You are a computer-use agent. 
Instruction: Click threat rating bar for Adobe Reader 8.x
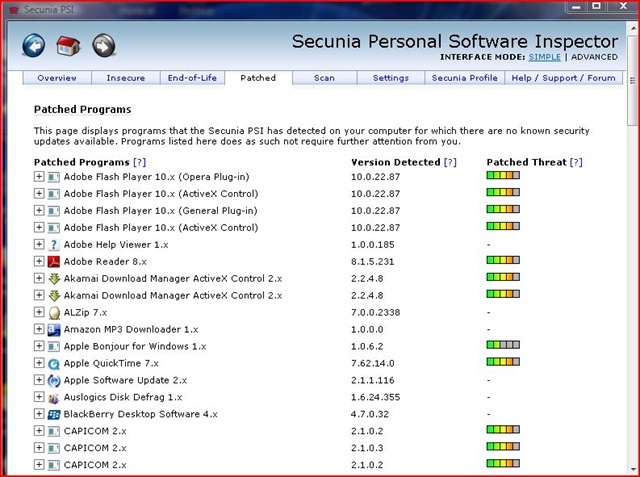(x=503, y=260)
